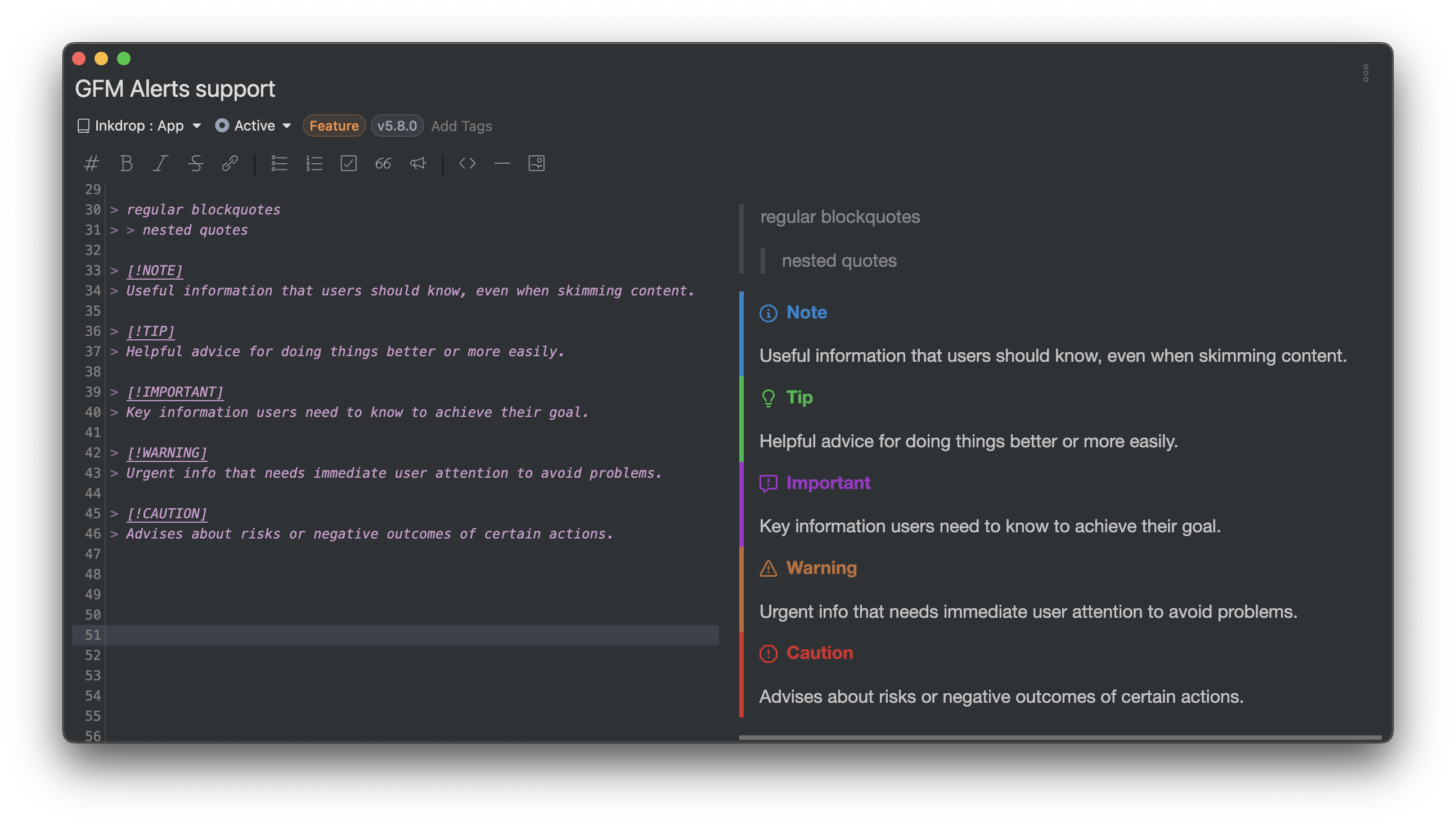Open the Inkdrop : App notebook dropdown
The height and width of the screenshot is (826, 1456).
pos(139,125)
